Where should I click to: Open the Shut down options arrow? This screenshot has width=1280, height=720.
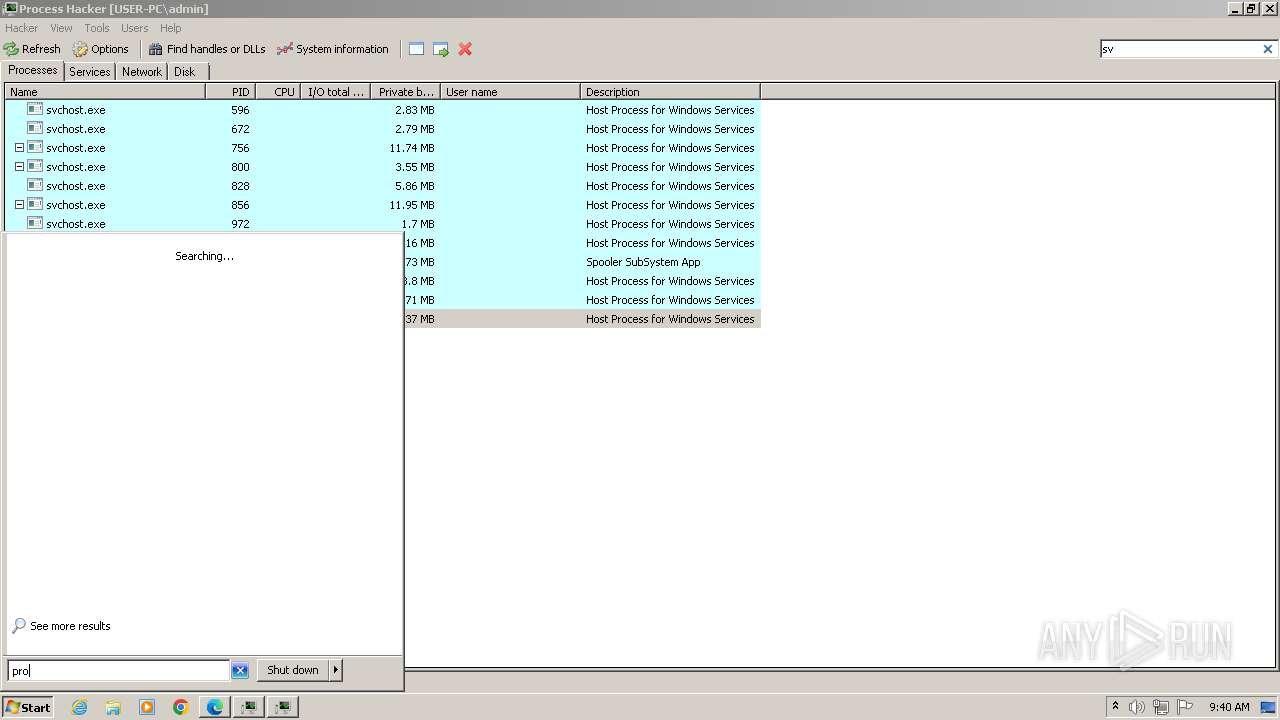(x=336, y=670)
